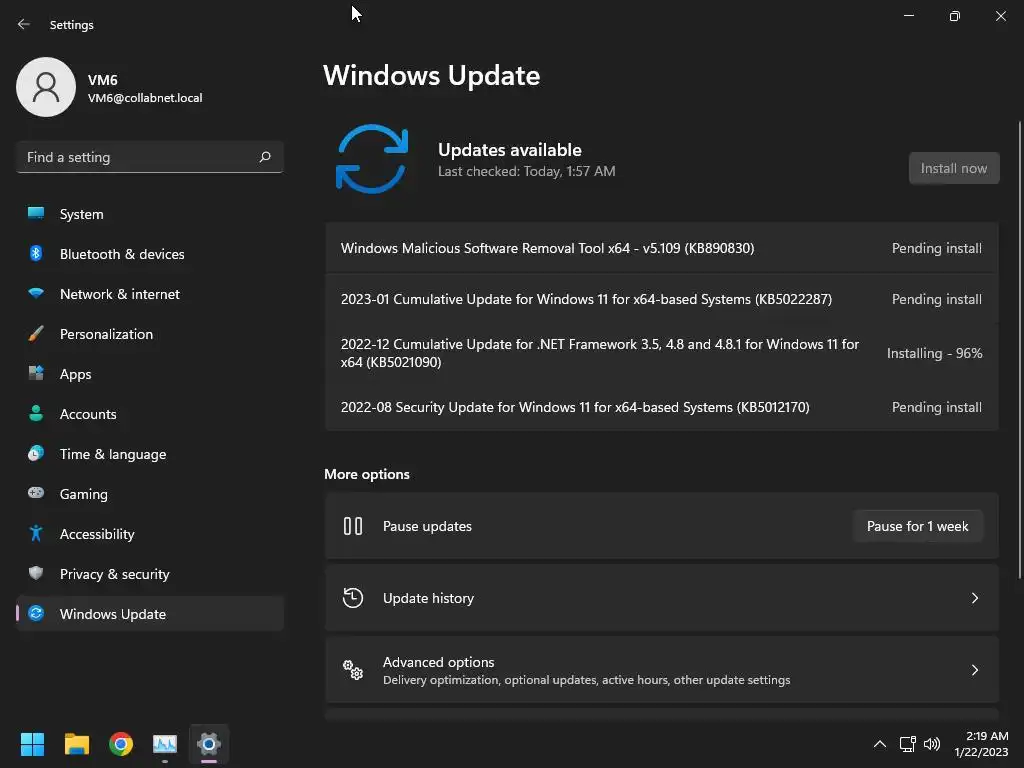Click the Accounts label in sidebar
Screen dimensions: 1024x768
[x=88, y=414]
